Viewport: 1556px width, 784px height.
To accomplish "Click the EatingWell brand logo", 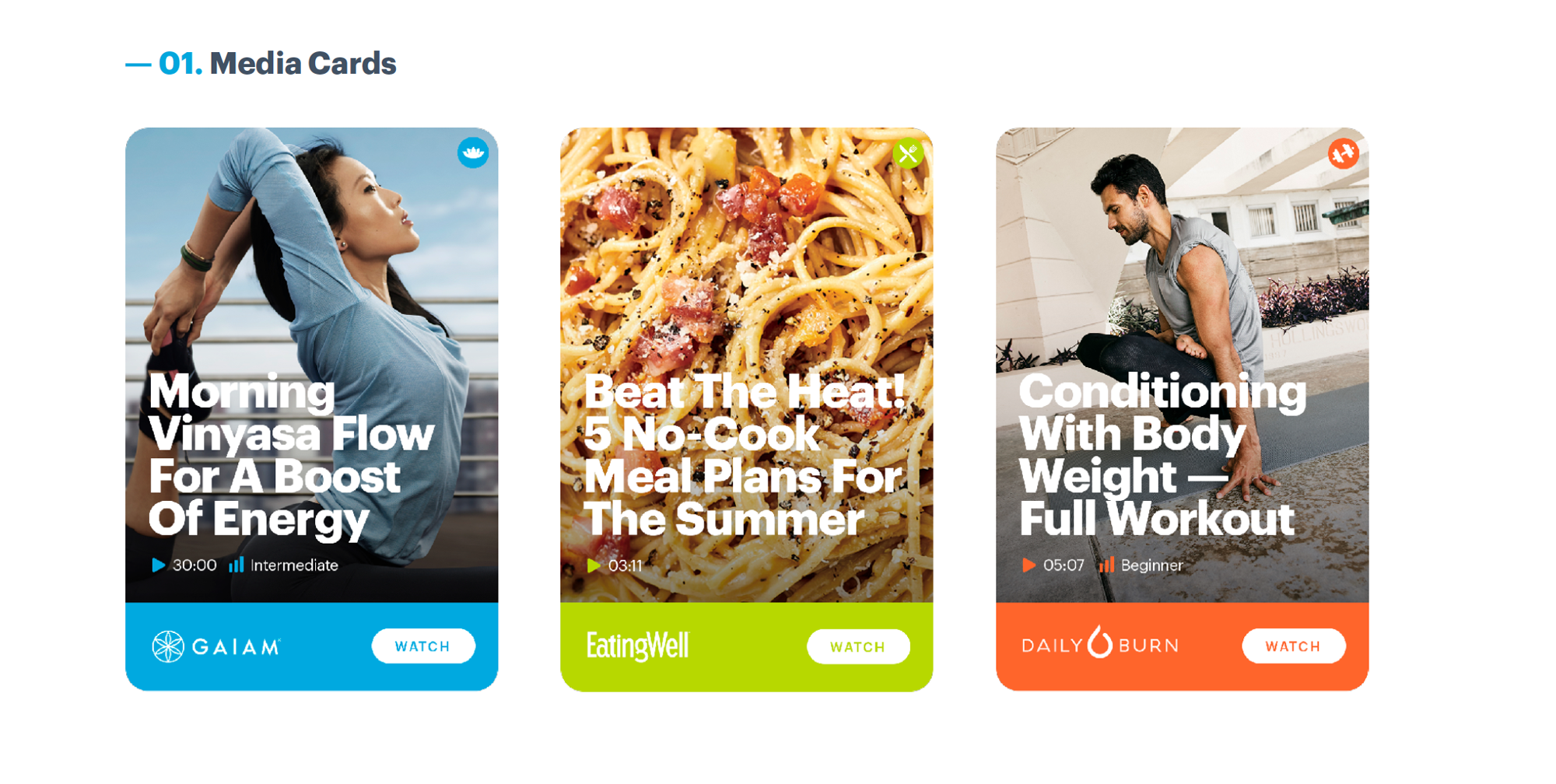I will pos(637,646).
